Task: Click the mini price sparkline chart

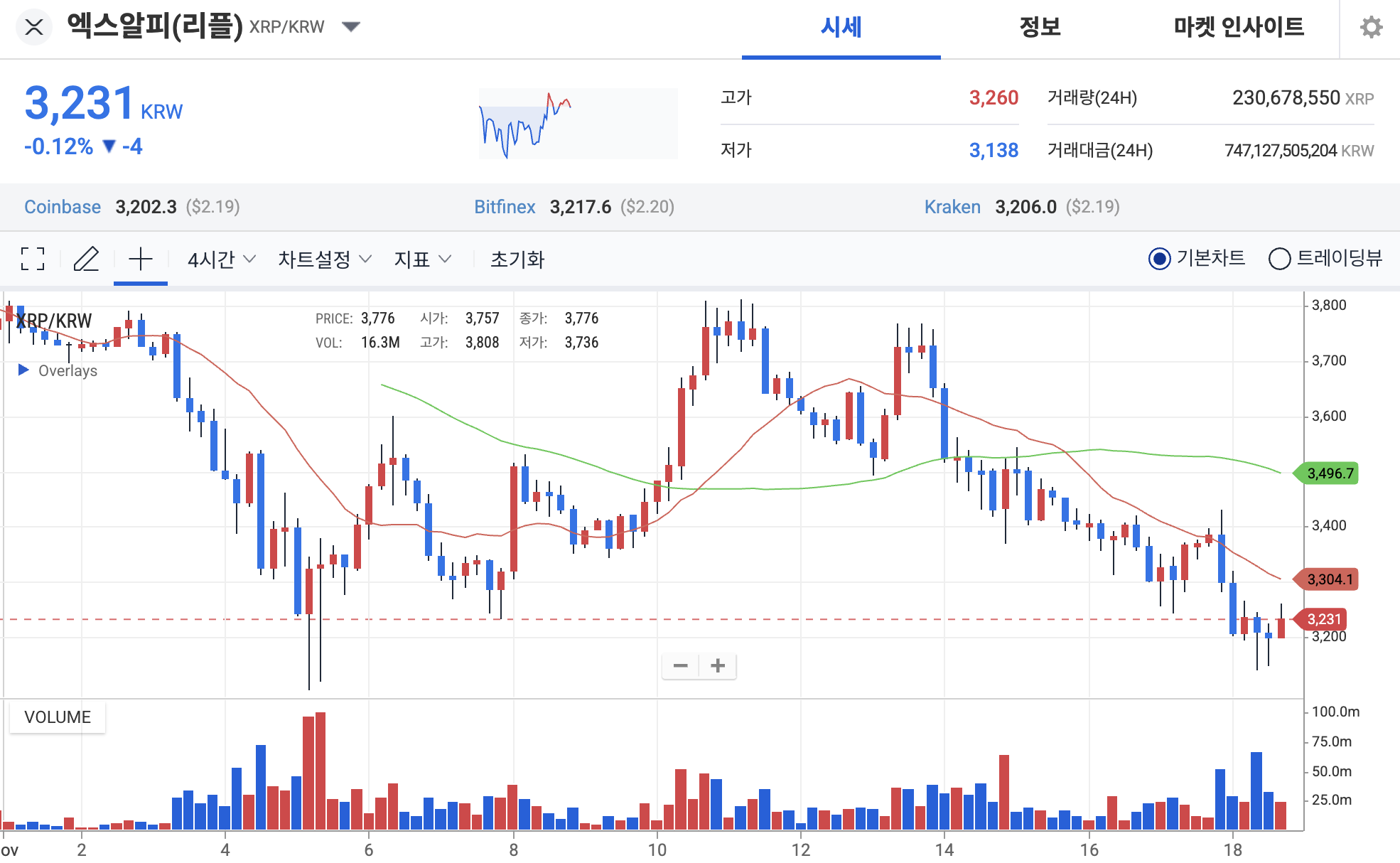Action: [x=577, y=123]
